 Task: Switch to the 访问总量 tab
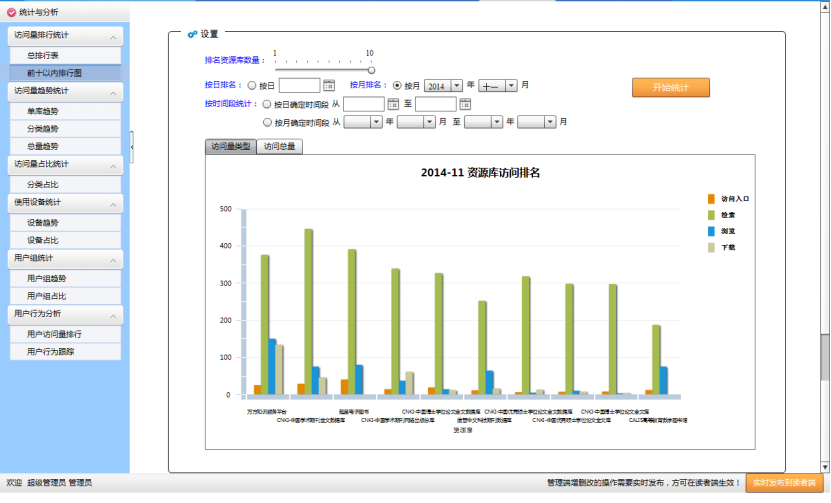click(279, 147)
